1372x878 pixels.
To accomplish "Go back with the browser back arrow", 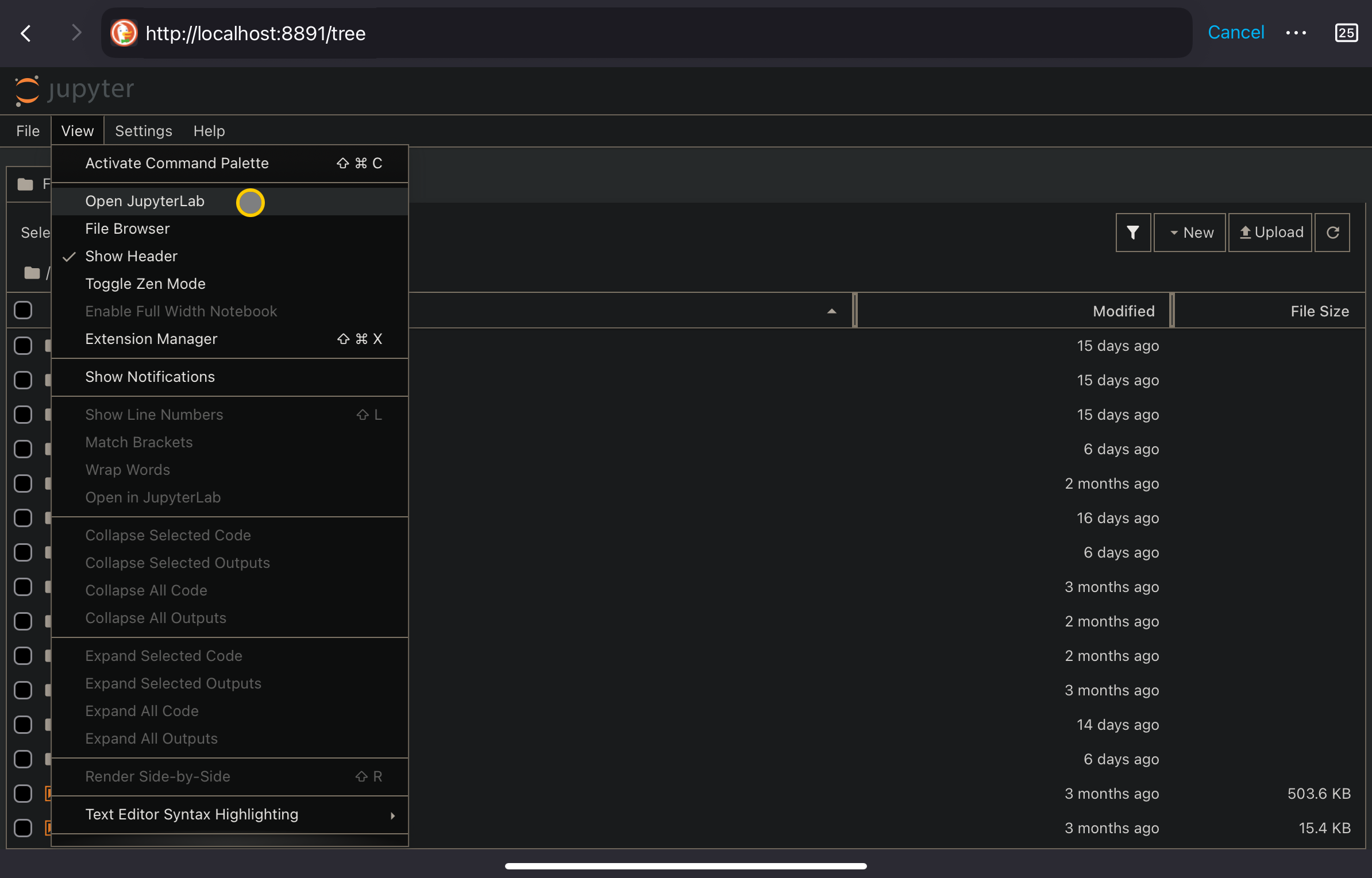I will coord(26,33).
